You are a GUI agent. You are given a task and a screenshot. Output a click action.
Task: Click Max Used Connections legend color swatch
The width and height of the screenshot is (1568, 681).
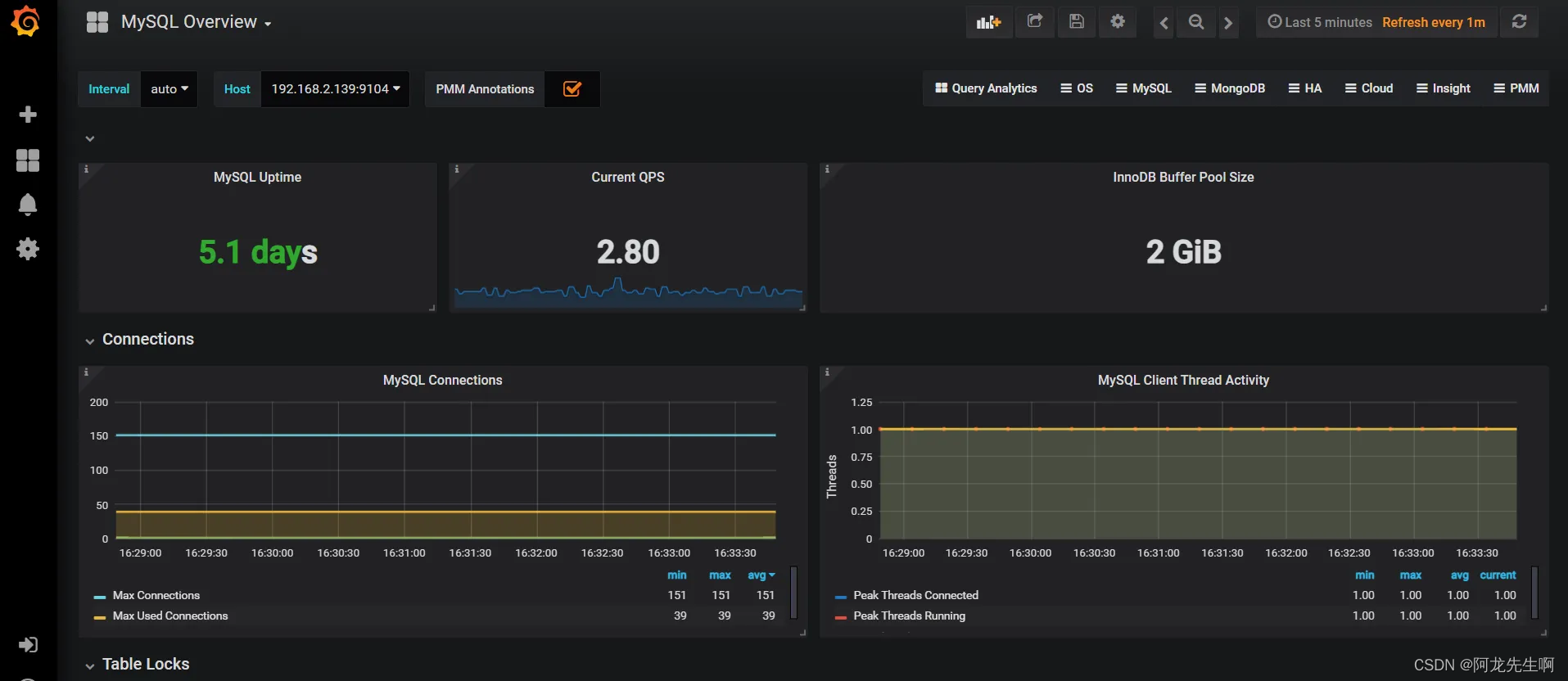tap(100, 617)
